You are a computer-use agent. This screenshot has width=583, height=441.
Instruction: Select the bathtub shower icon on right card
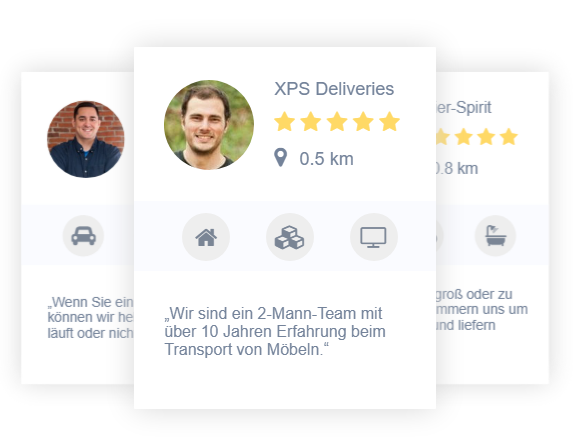pyautogui.click(x=495, y=236)
